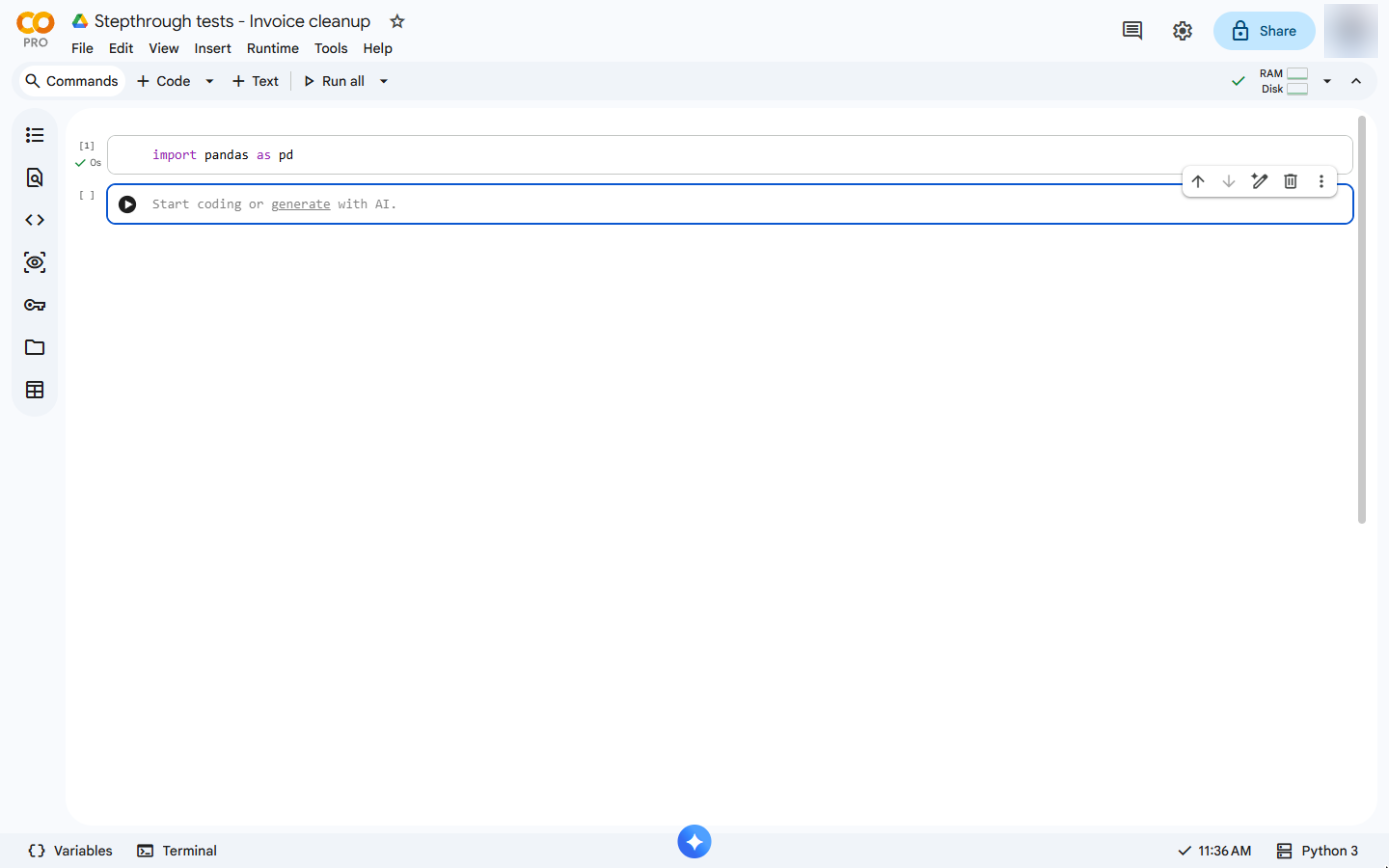Image resolution: width=1389 pixels, height=868 pixels.
Task: Click into the import pandas code cell
Action: coord(730,155)
